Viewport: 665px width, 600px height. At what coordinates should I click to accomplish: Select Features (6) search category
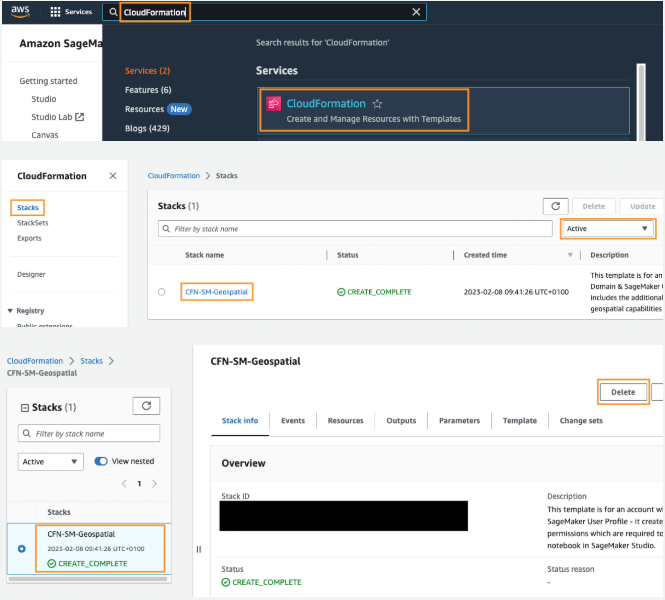[148, 90]
